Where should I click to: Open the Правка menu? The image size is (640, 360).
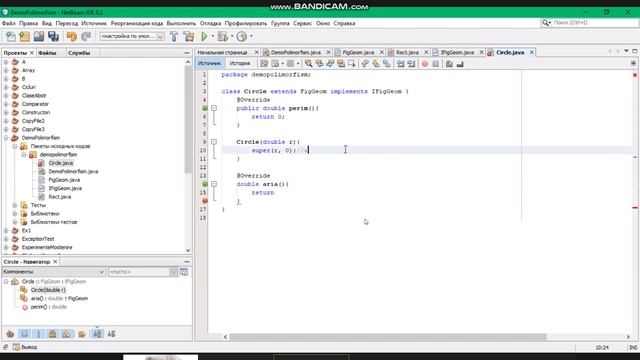coord(29,23)
